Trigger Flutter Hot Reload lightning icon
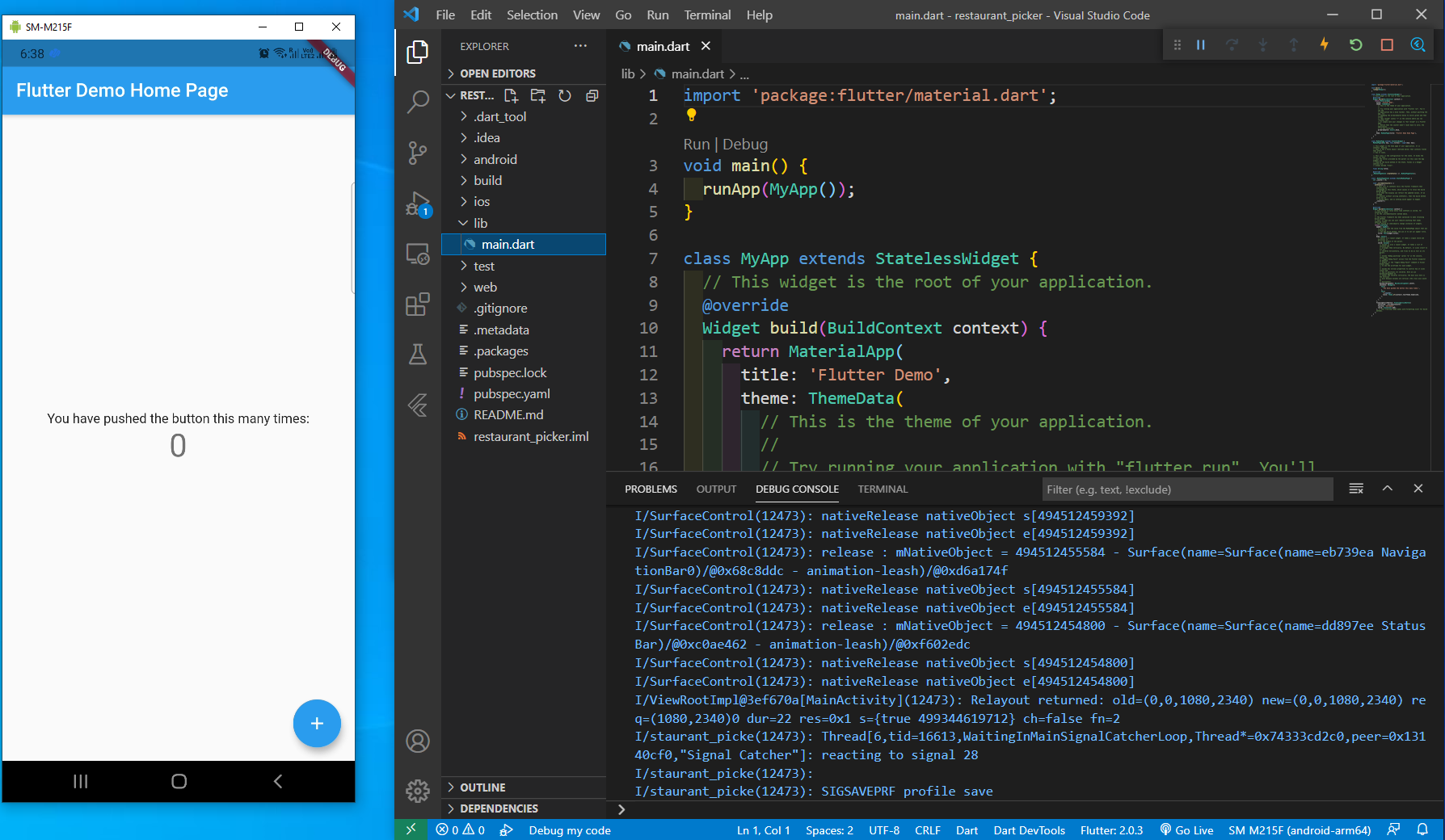This screenshot has height=840, width=1445. 1325,45
